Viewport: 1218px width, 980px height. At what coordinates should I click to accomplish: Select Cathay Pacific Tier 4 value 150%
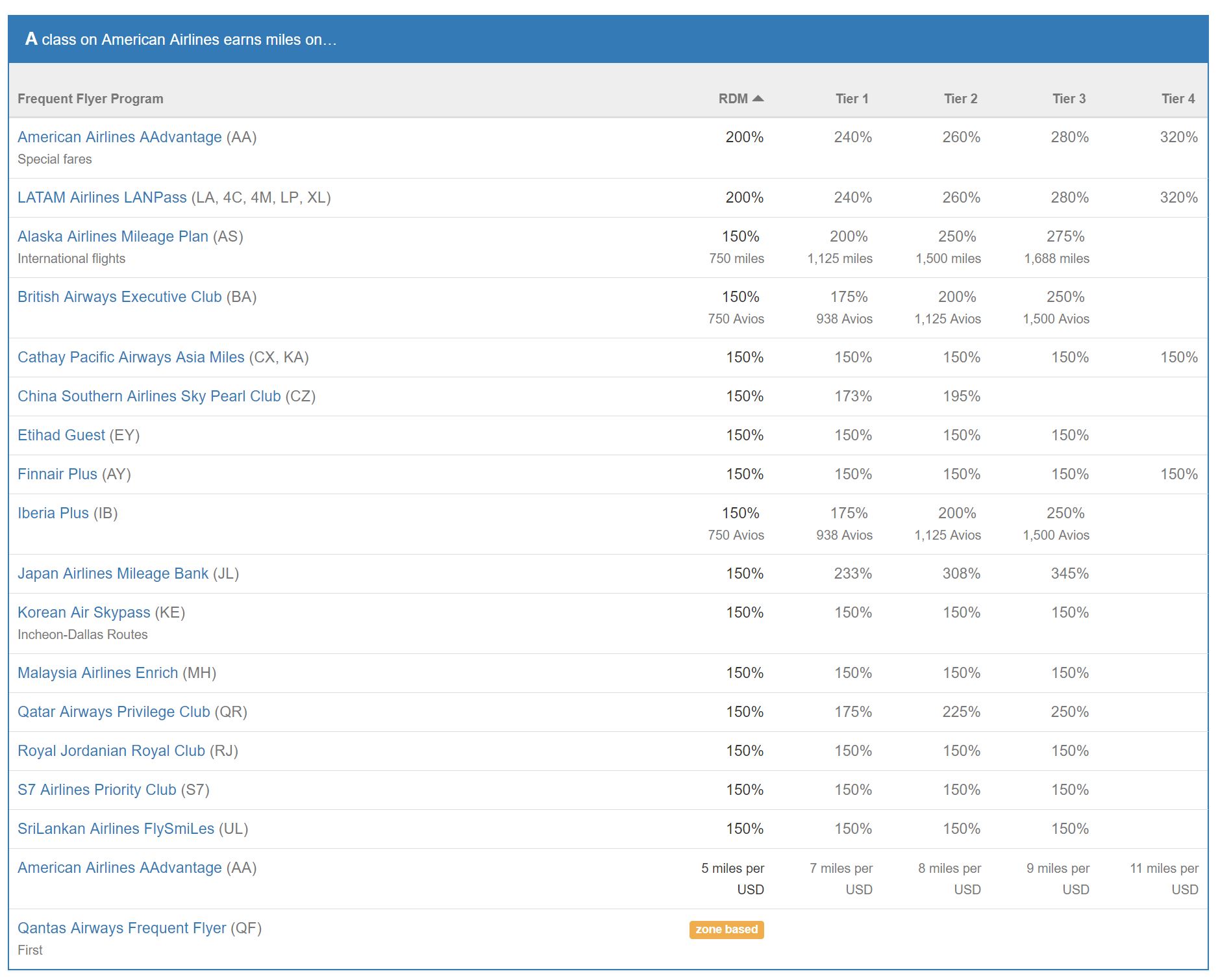pyautogui.click(x=1179, y=357)
